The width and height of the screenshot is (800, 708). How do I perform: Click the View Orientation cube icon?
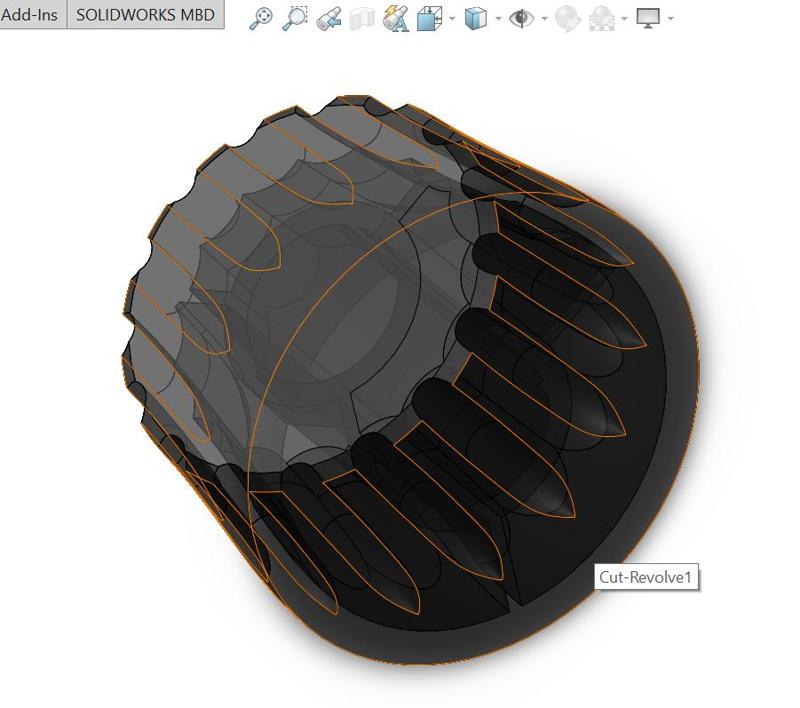tap(430, 19)
